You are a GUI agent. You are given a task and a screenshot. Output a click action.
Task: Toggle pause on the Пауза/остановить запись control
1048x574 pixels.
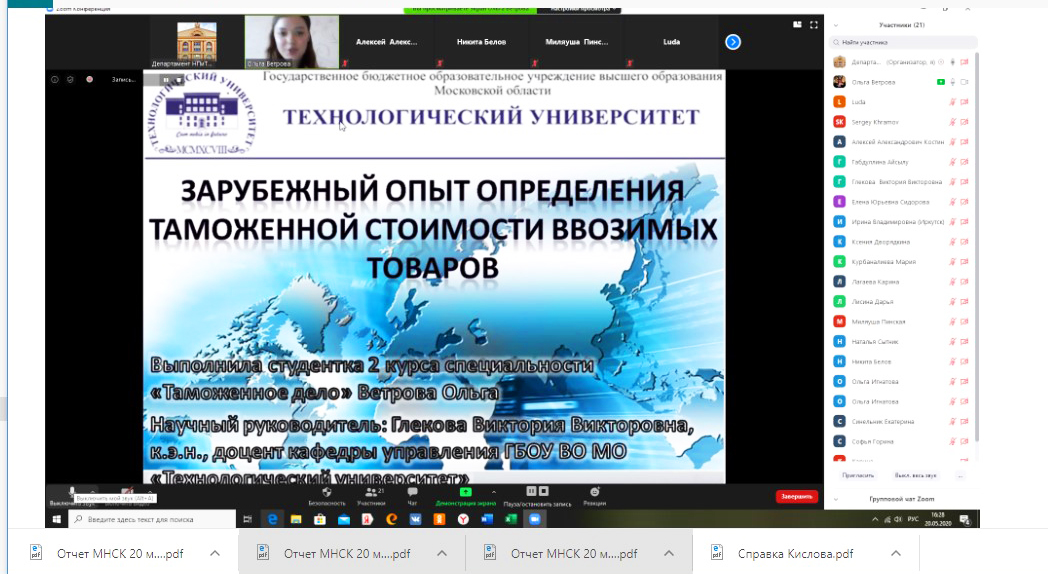[532, 491]
